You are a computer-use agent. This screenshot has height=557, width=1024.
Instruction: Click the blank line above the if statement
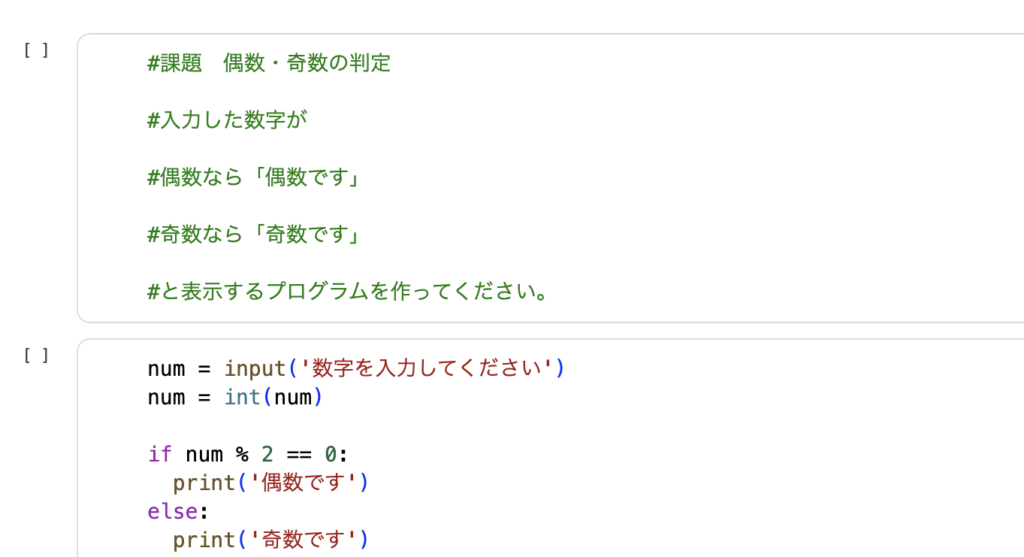300,426
